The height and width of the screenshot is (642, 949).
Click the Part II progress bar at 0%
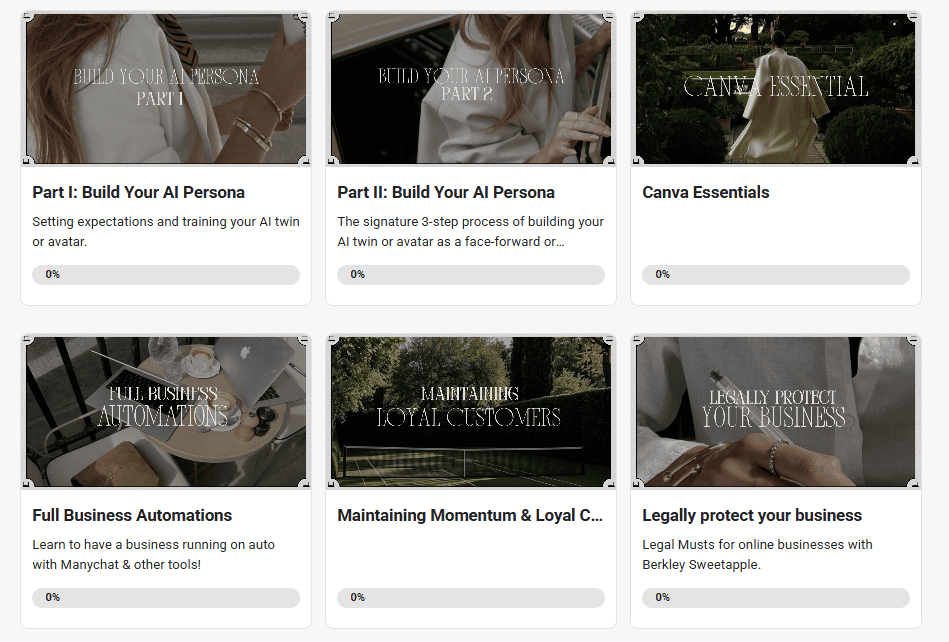470,275
